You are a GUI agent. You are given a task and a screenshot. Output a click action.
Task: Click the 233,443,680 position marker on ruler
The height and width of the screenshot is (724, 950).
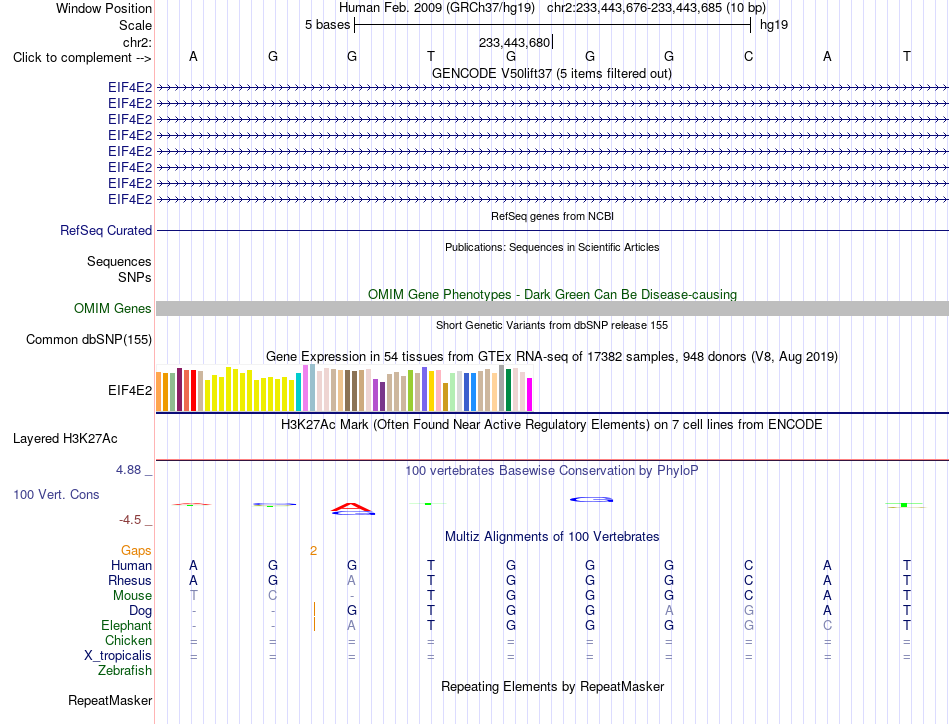516,42
